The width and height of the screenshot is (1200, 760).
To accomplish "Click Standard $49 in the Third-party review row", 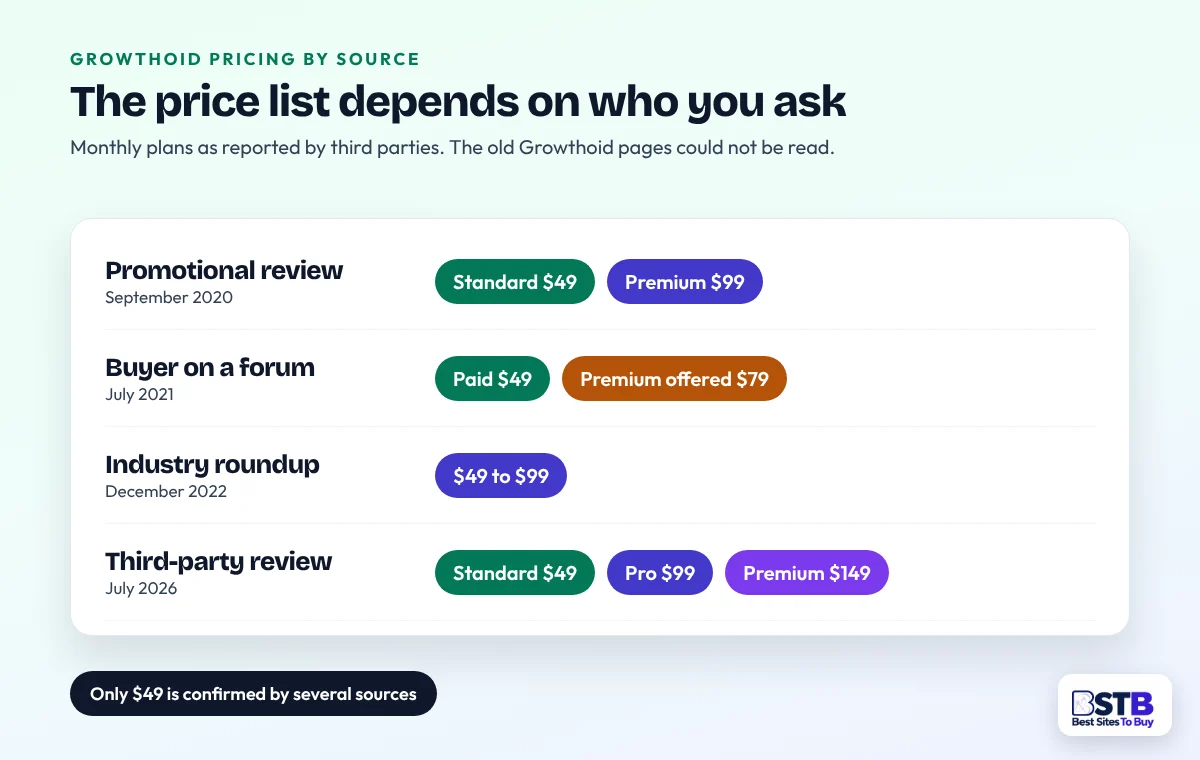I will coord(515,573).
